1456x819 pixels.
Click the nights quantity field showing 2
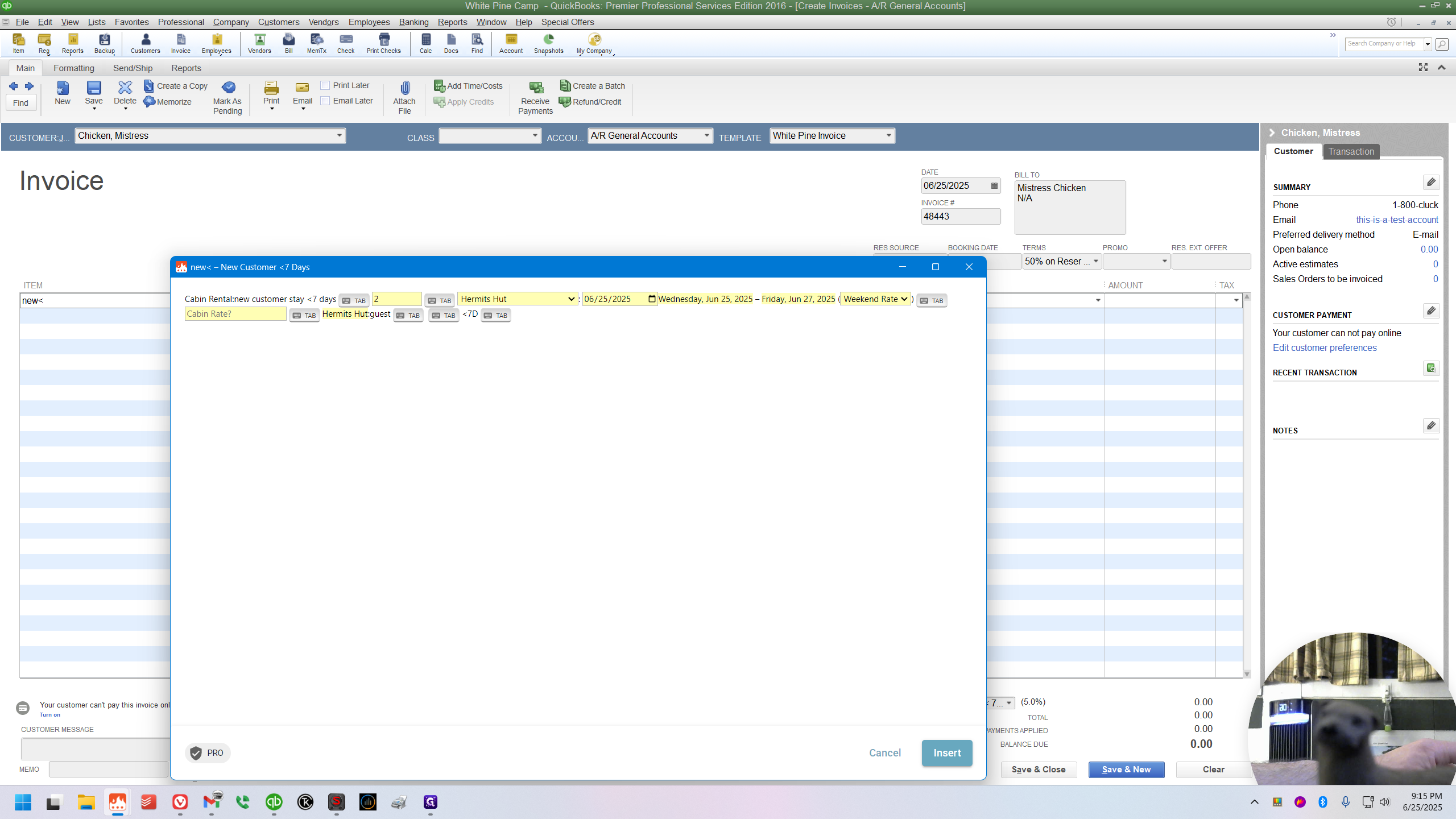click(396, 299)
